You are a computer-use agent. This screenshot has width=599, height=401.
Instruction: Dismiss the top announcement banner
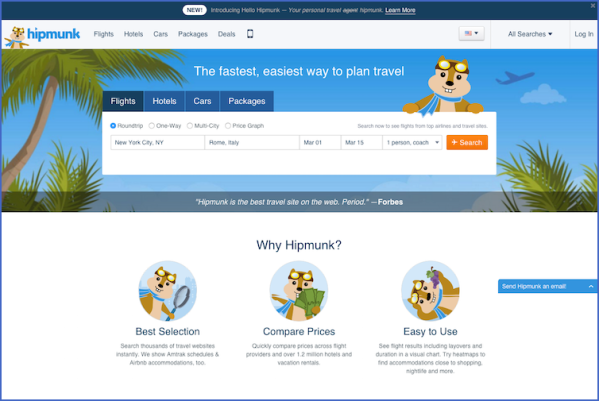pyautogui.click(x=593, y=6)
